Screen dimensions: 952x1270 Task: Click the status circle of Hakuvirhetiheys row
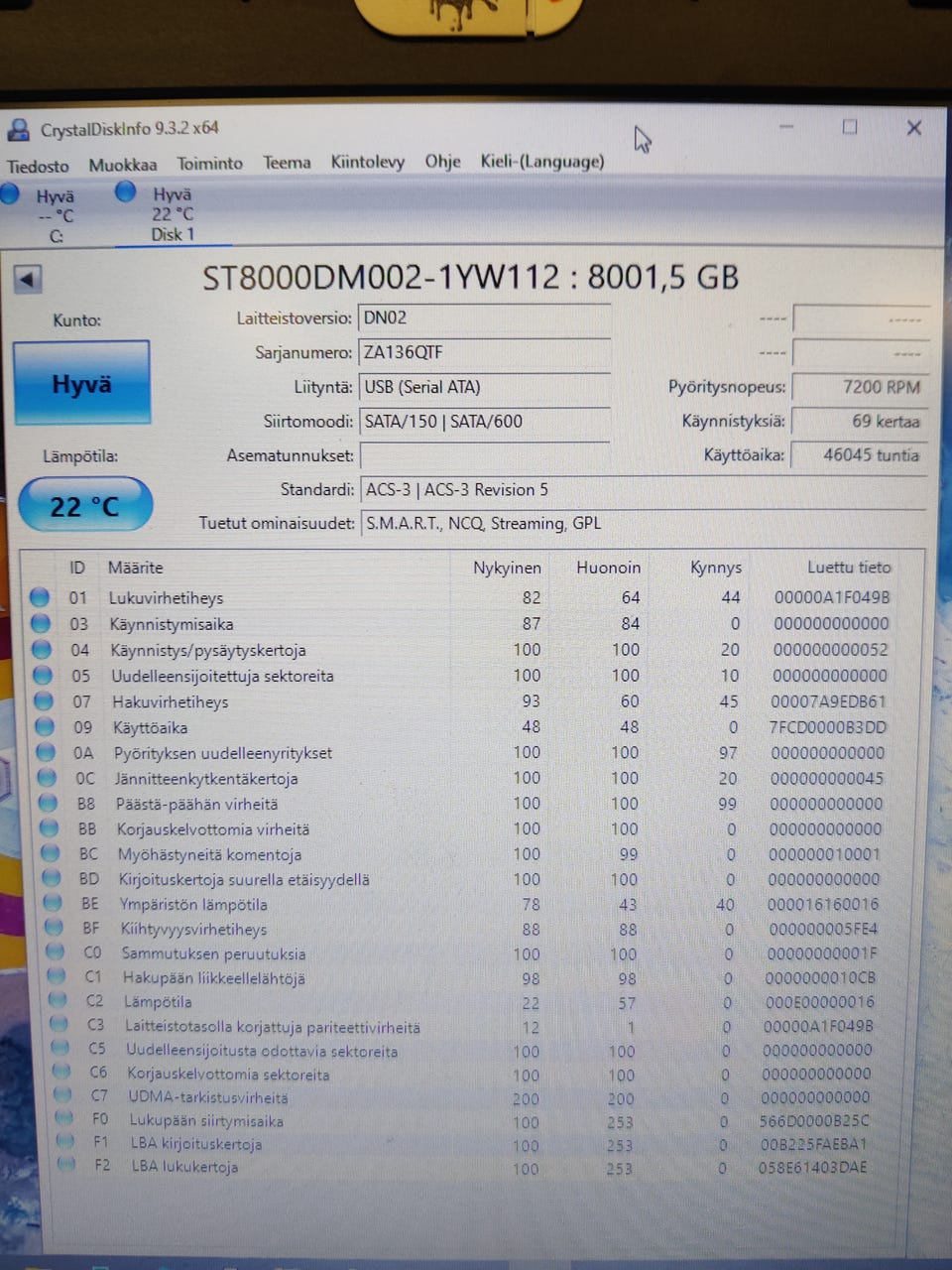[44, 700]
